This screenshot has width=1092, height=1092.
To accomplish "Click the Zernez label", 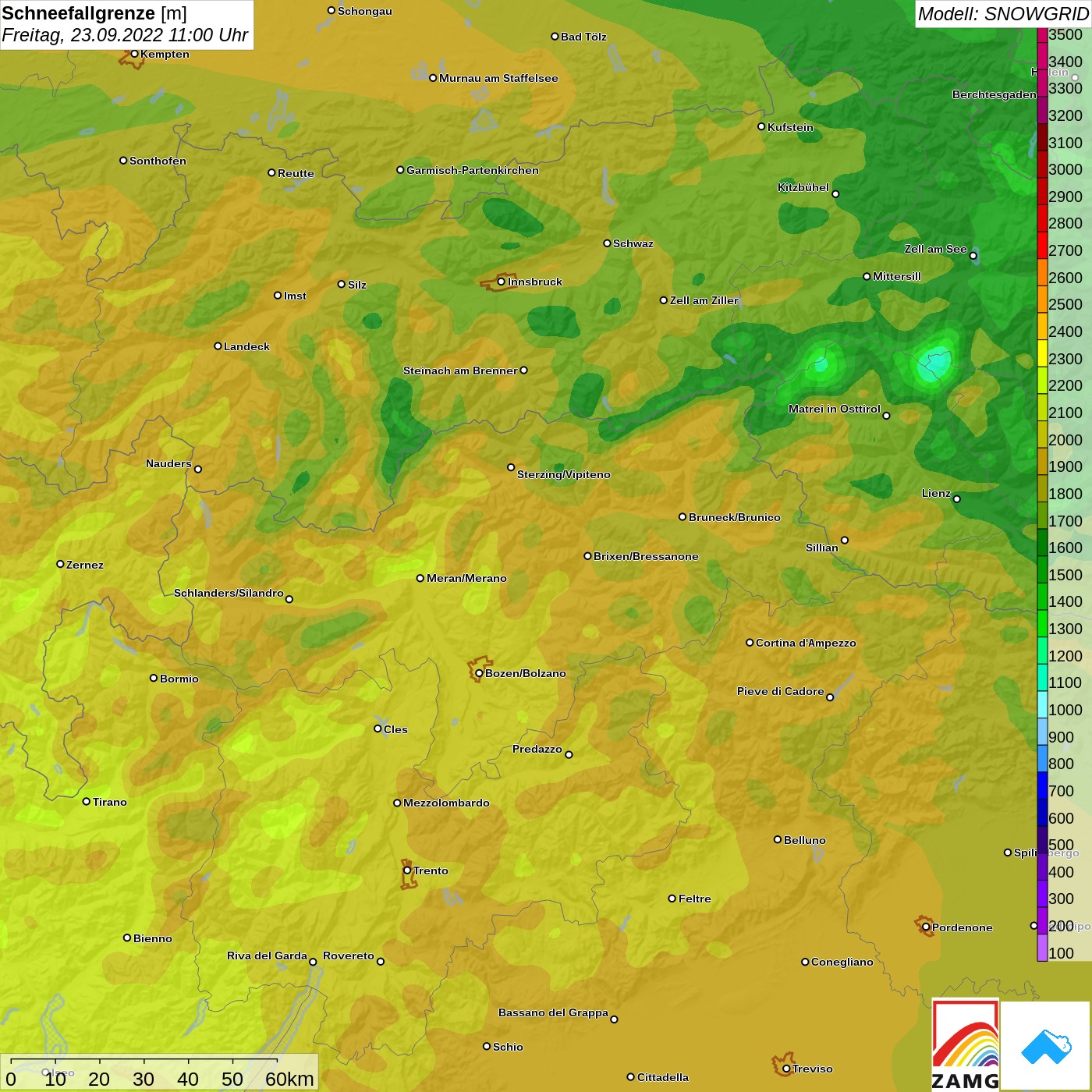I will [x=85, y=565].
